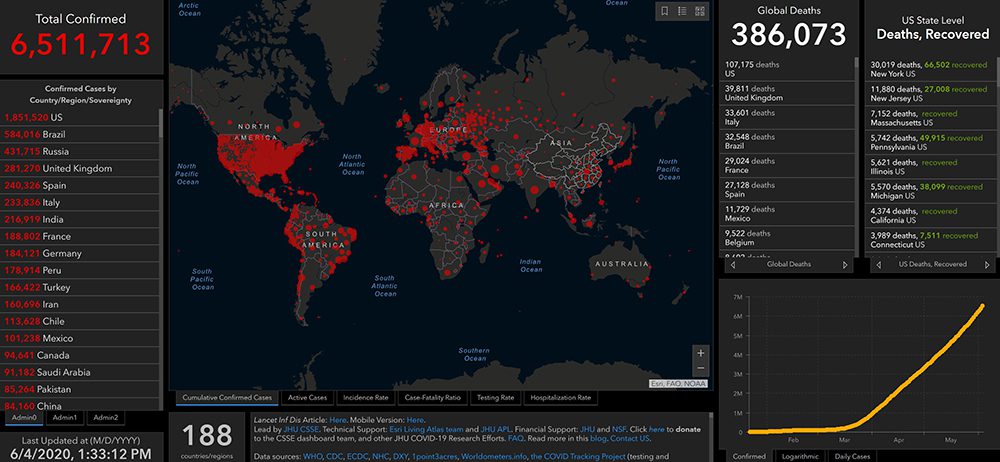This screenshot has width=1000, height=462.
Task: Open the basemap gallery grid icon
Action: click(700, 11)
